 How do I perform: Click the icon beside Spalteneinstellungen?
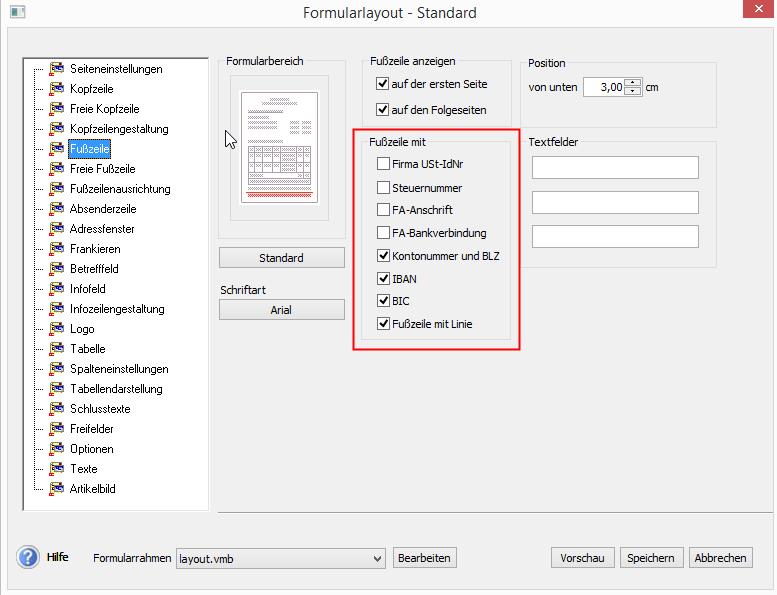57,369
